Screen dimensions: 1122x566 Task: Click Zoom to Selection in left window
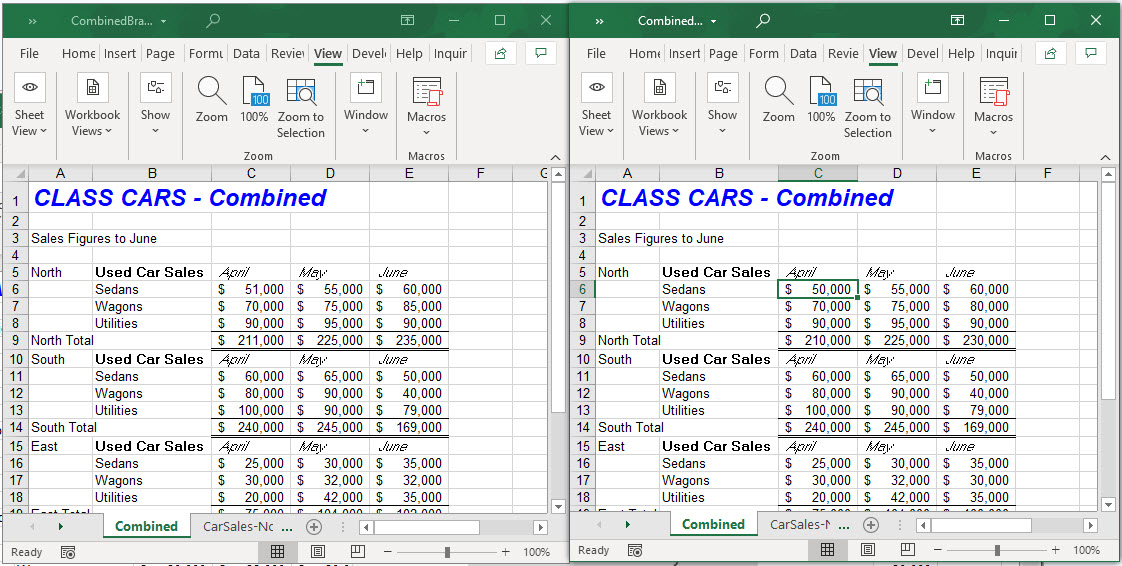click(x=301, y=92)
